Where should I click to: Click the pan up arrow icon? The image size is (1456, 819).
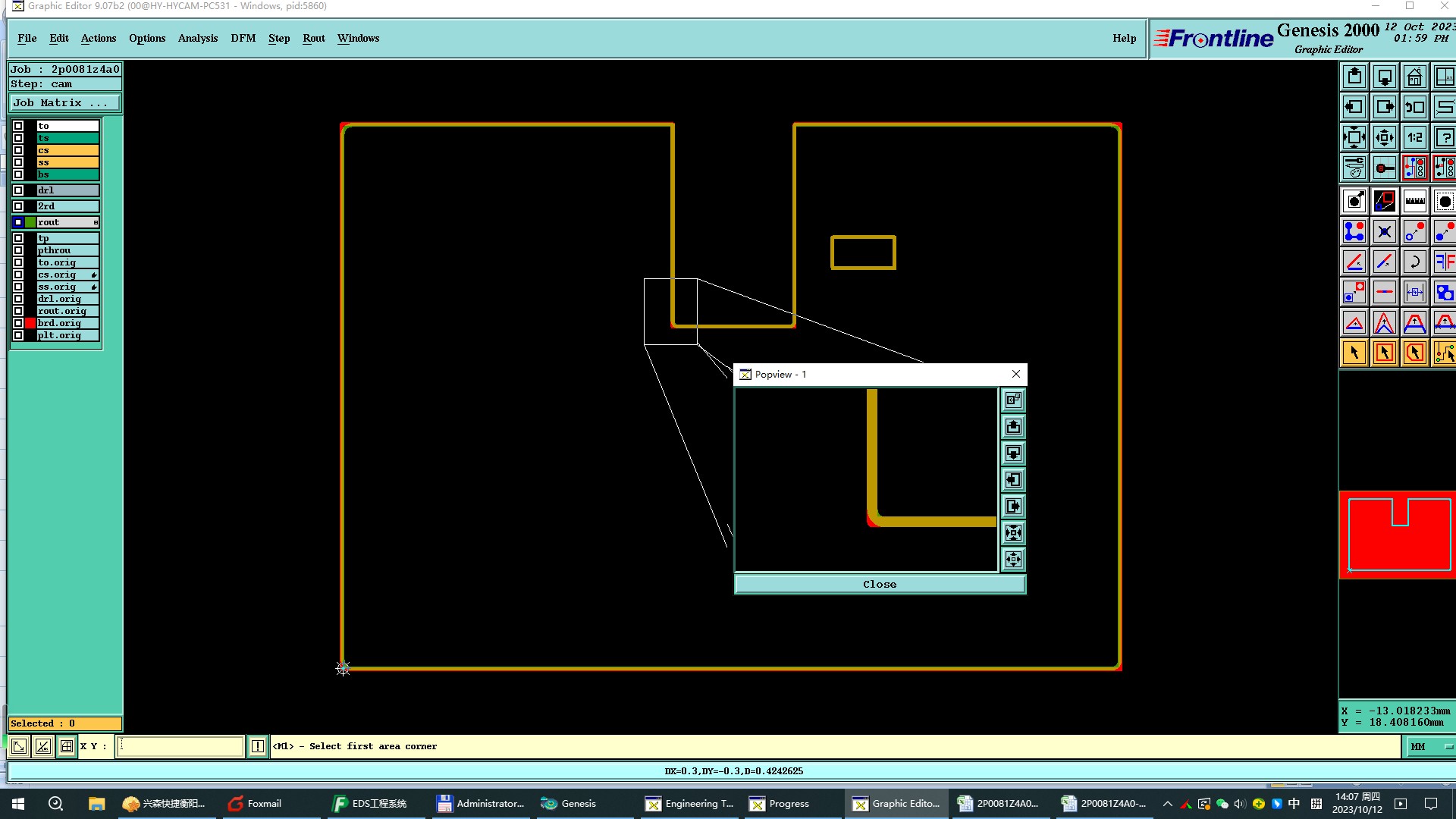(x=1354, y=77)
